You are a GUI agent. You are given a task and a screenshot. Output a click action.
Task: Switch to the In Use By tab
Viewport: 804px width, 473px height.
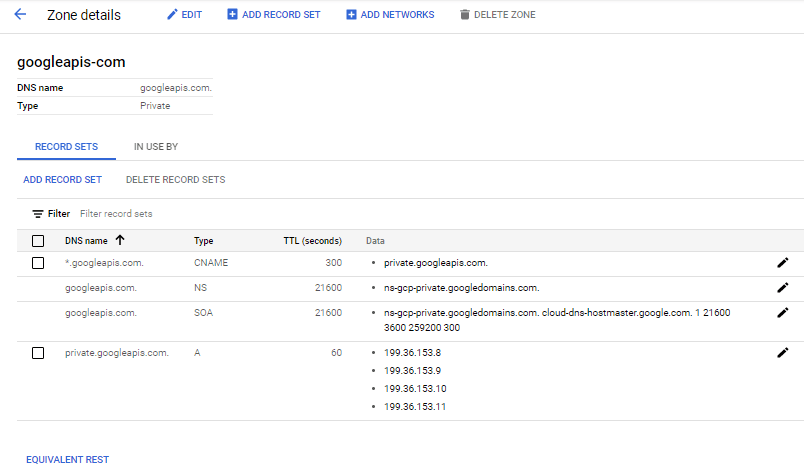click(x=156, y=147)
